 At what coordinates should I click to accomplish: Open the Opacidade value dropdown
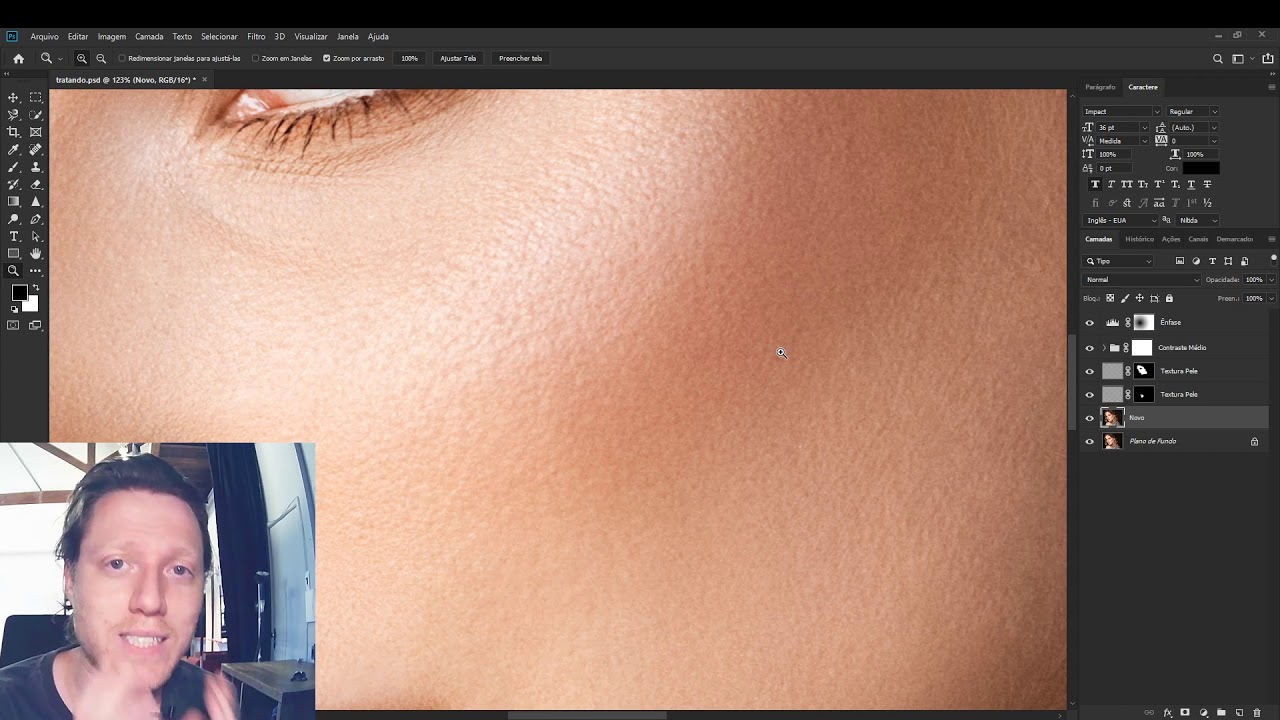1271,280
